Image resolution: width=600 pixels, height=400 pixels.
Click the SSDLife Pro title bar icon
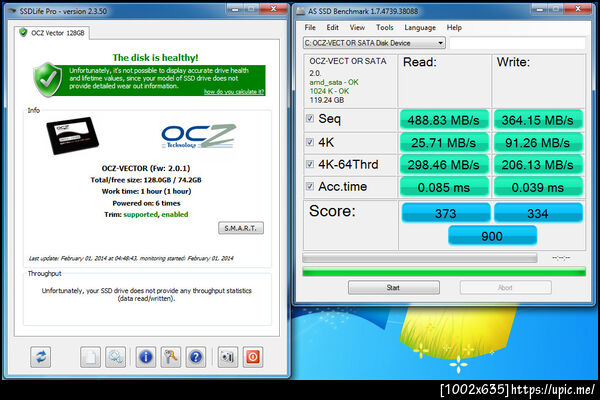pyautogui.click(x=13, y=11)
